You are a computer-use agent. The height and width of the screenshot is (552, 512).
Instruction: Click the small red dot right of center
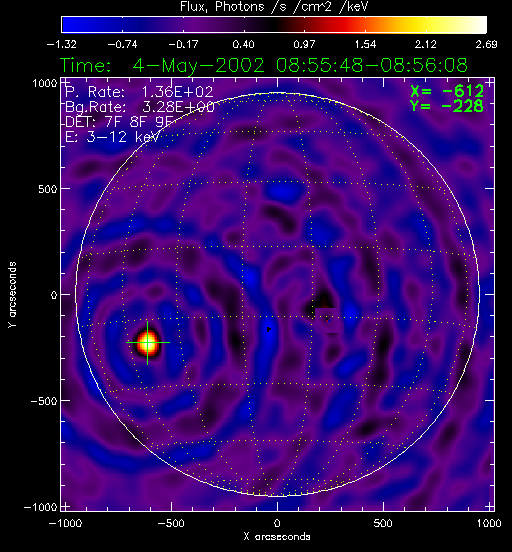tap(327, 321)
